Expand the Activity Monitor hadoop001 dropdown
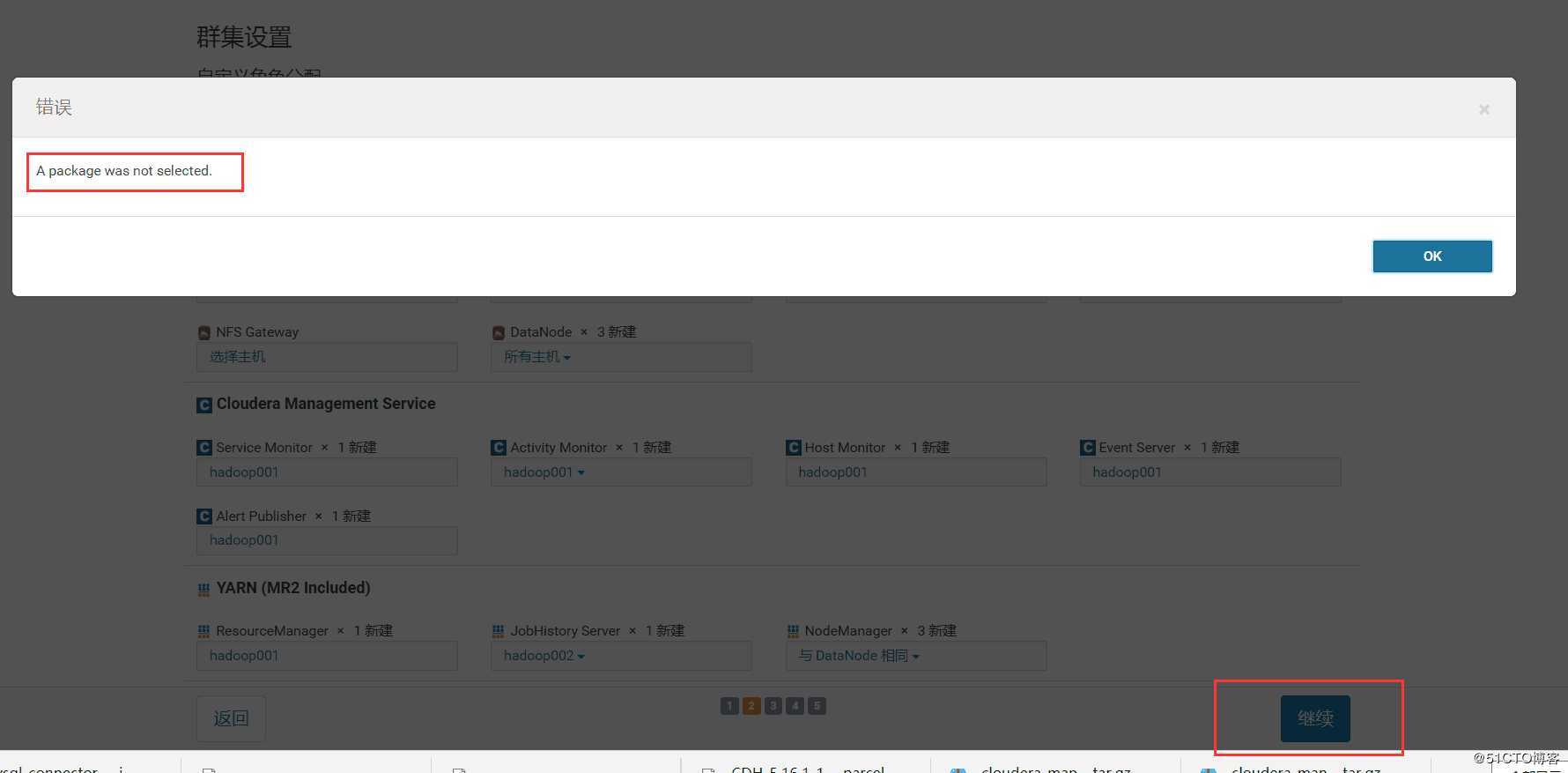Viewport: 1568px width, 773px height. click(x=621, y=472)
